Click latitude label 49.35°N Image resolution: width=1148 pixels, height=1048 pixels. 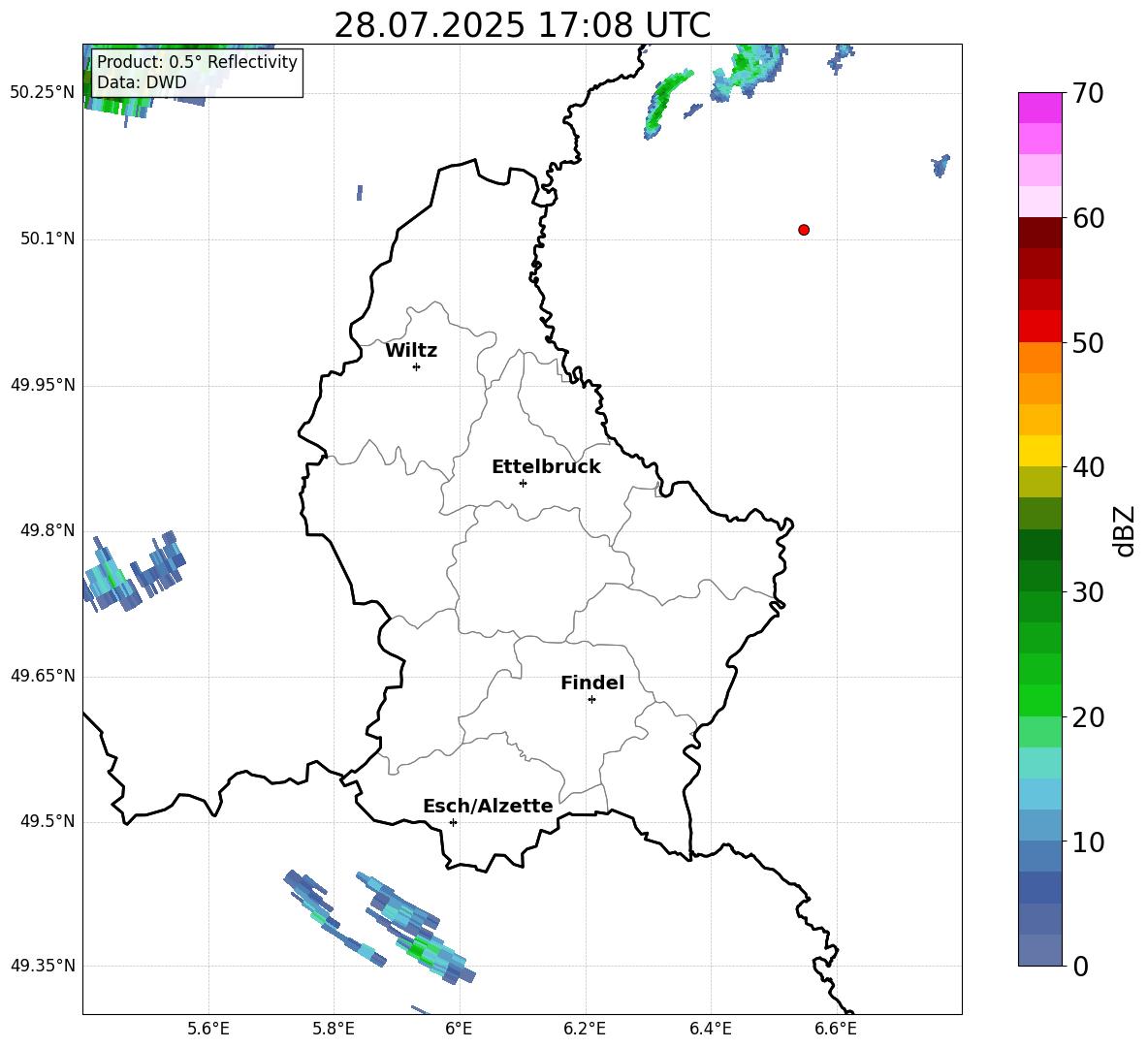tap(43, 966)
